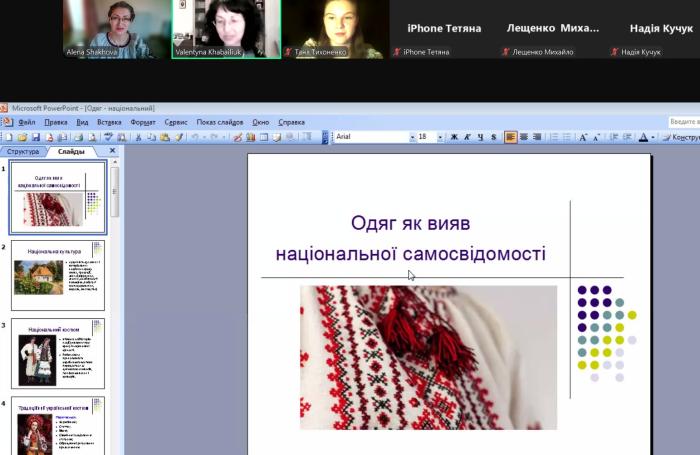The width and height of the screenshot is (700, 455).
Task: Open the font color dropdown arrow
Action: (x=655, y=137)
